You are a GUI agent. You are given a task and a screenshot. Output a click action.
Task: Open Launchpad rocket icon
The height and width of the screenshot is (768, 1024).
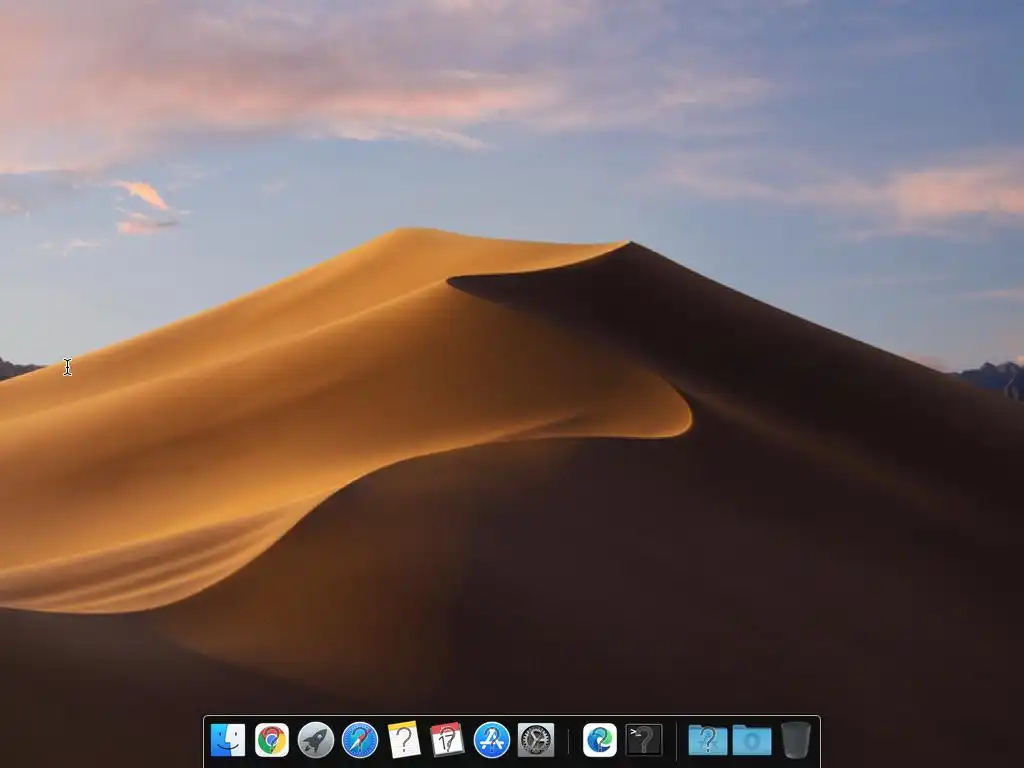coord(315,740)
